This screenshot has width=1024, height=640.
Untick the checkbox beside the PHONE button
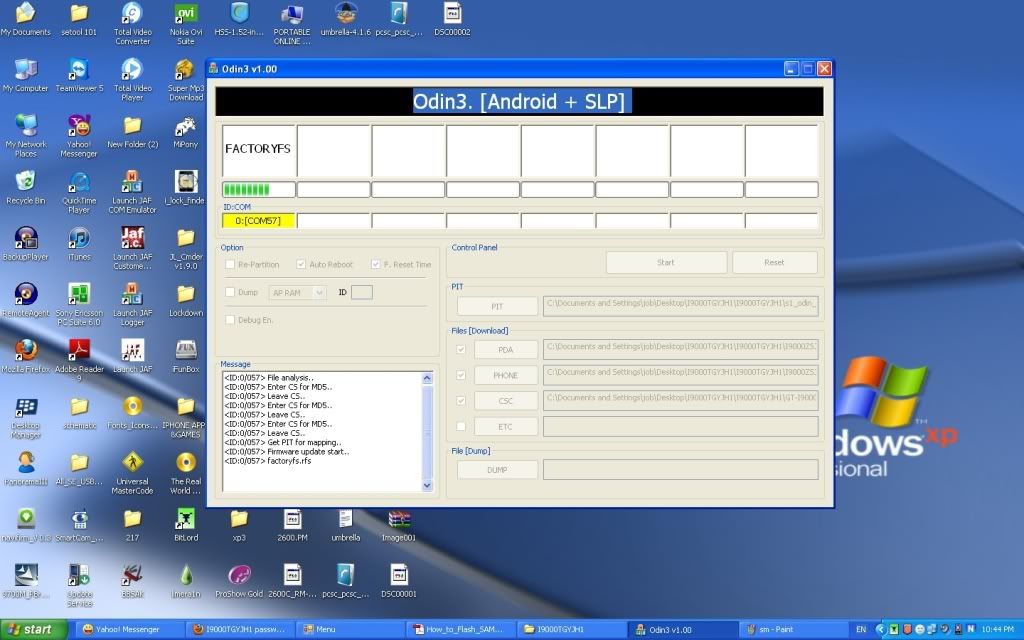click(461, 376)
